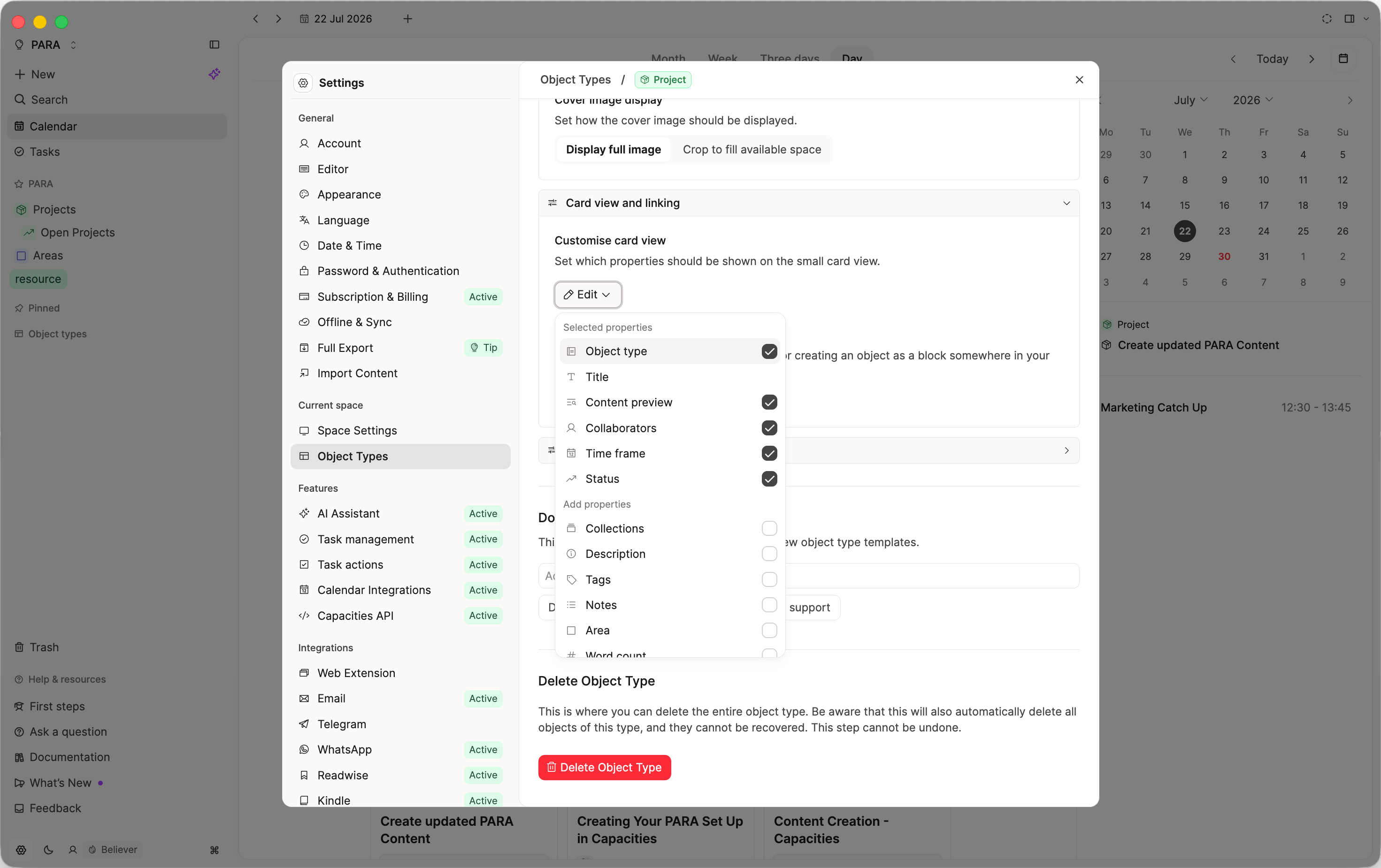The height and width of the screenshot is (868, 1381).
Task: Click the AI sparkle icon beside New
Action: tap(214, 74)
